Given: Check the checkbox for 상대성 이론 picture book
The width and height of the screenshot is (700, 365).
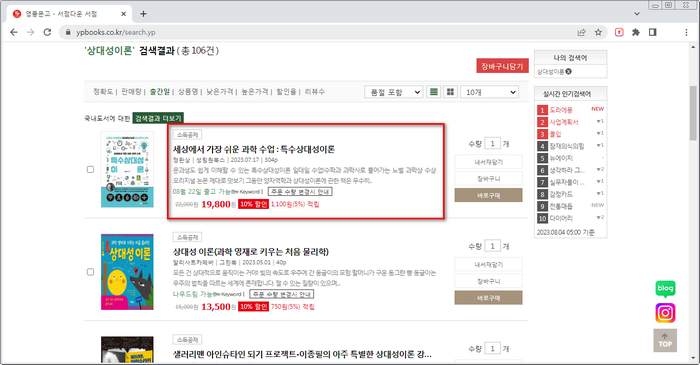Looking at the screenshot, I should point(90,272).
